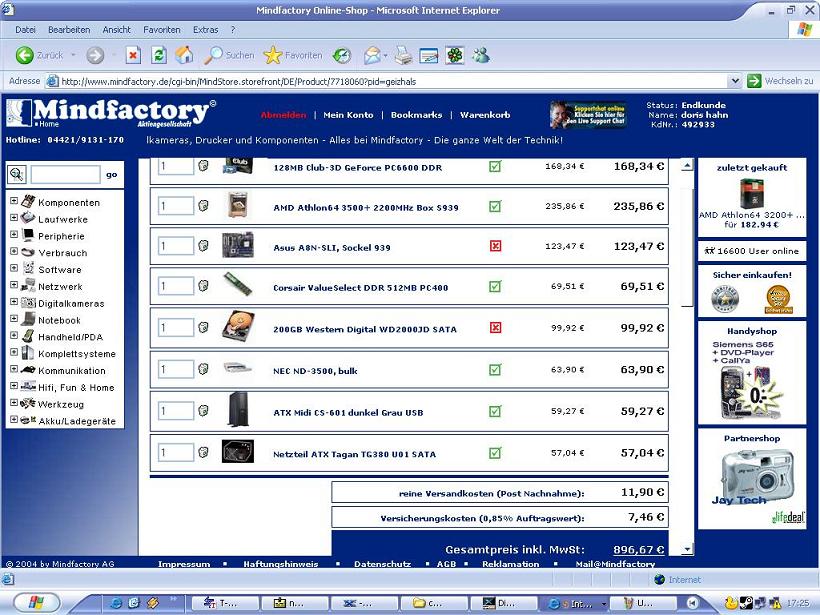Expand the Netzwerk category tree

[x=14, y=285]
